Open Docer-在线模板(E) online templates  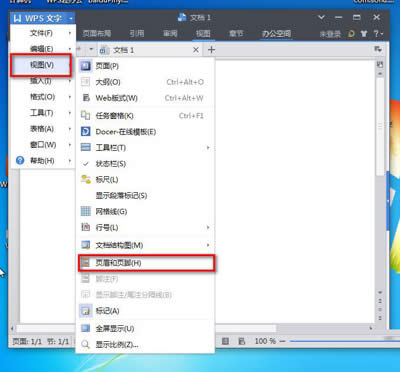[145, 132]
